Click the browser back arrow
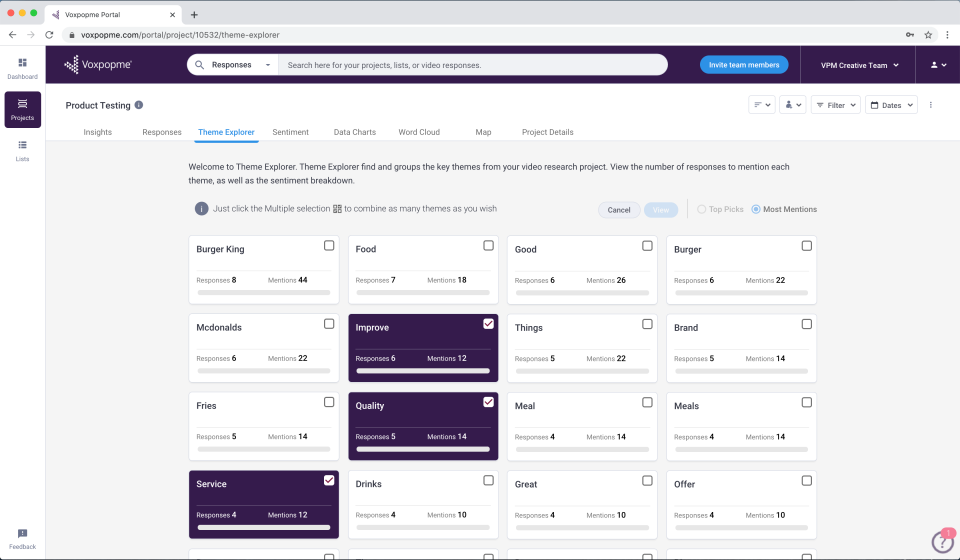 click(x=12, y=35)
